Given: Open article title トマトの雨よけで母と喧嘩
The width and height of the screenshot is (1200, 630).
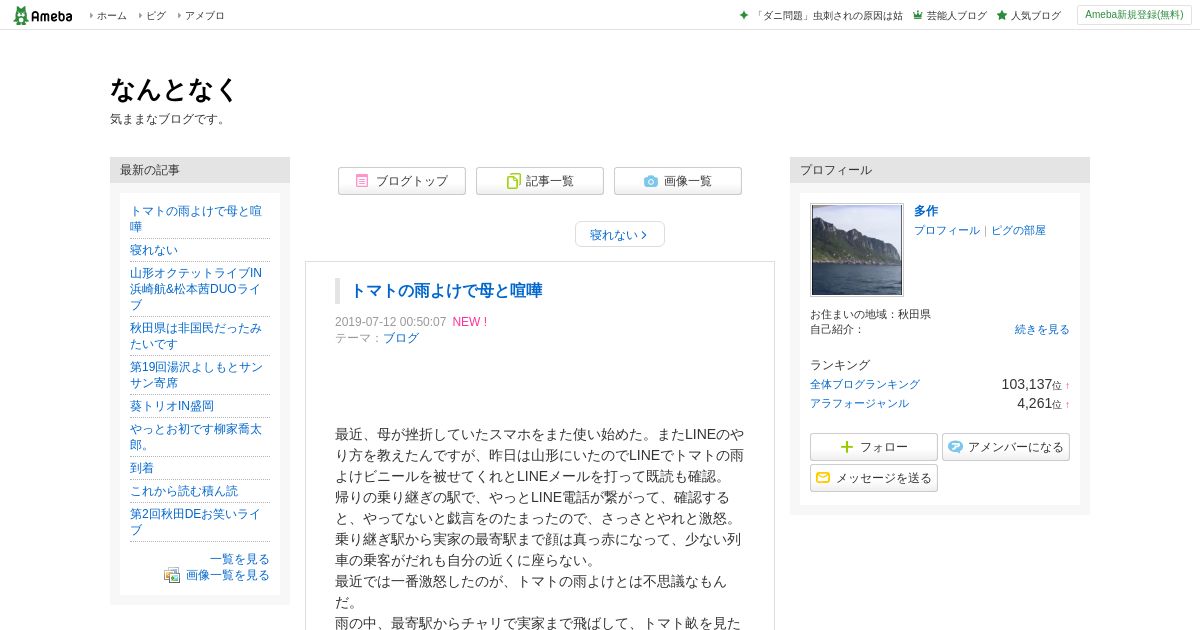Looking at the screenshot, I should pos(446,291).
